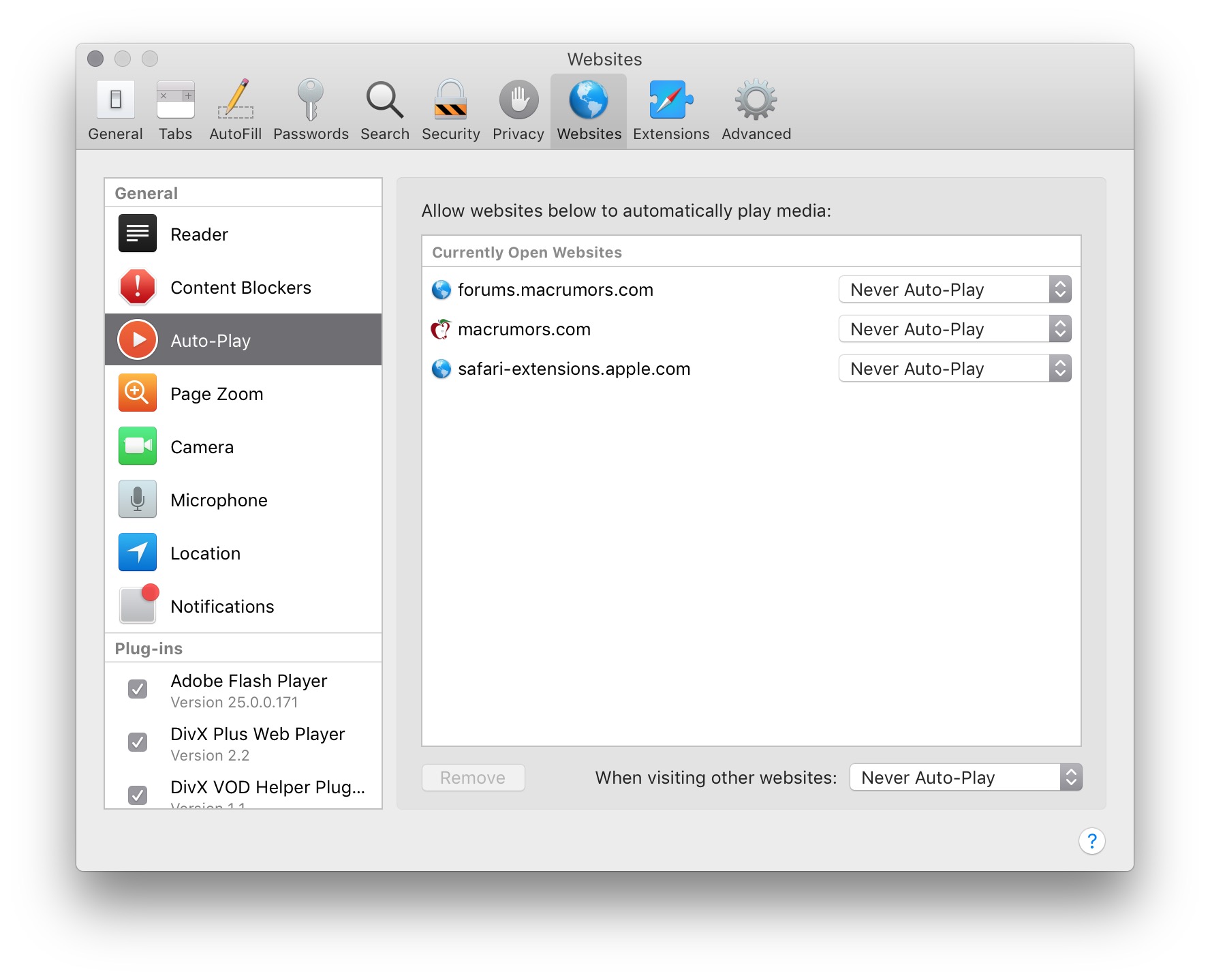Select the Notifications row label
This screenshot has height=980, width=1210.
[222, 607]
